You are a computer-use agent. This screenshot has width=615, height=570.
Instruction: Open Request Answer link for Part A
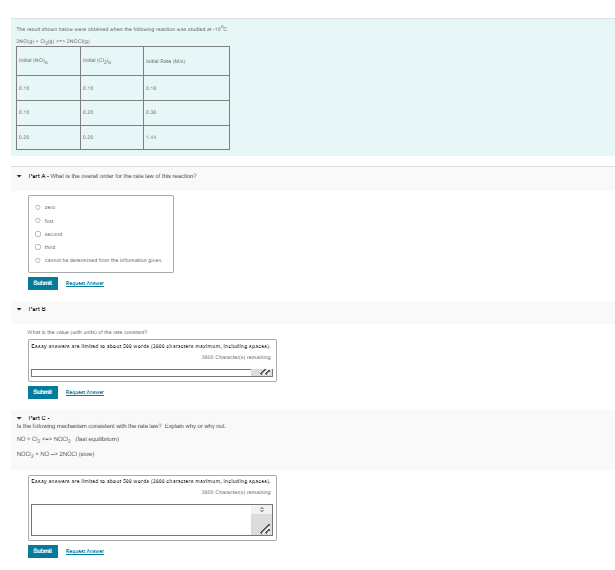tap(85, 283)
